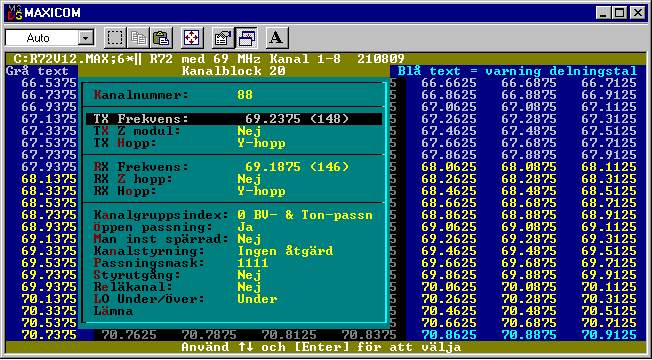Select the TX Hopp row
This screenshot has width=652, height=360.
(x=234, y=143)
